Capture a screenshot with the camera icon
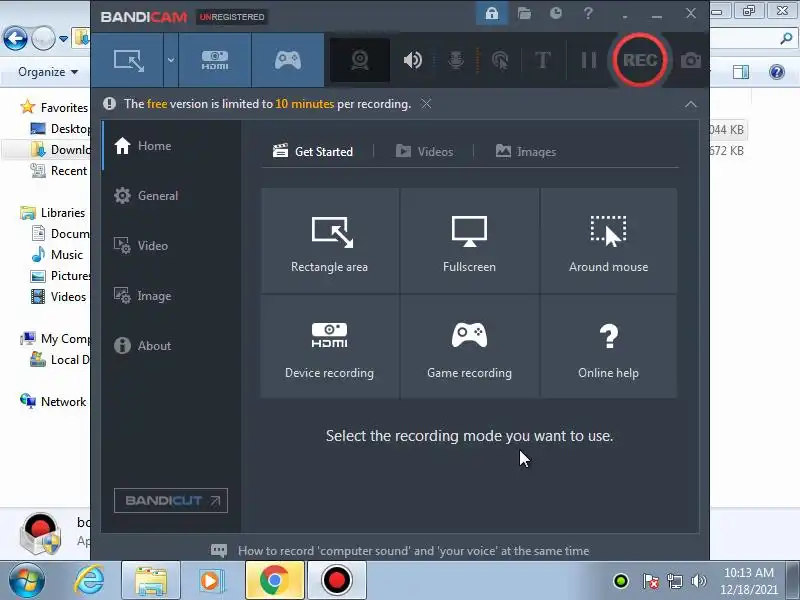The width and height of the screenshot is (800, 600). tap(691, 61)
